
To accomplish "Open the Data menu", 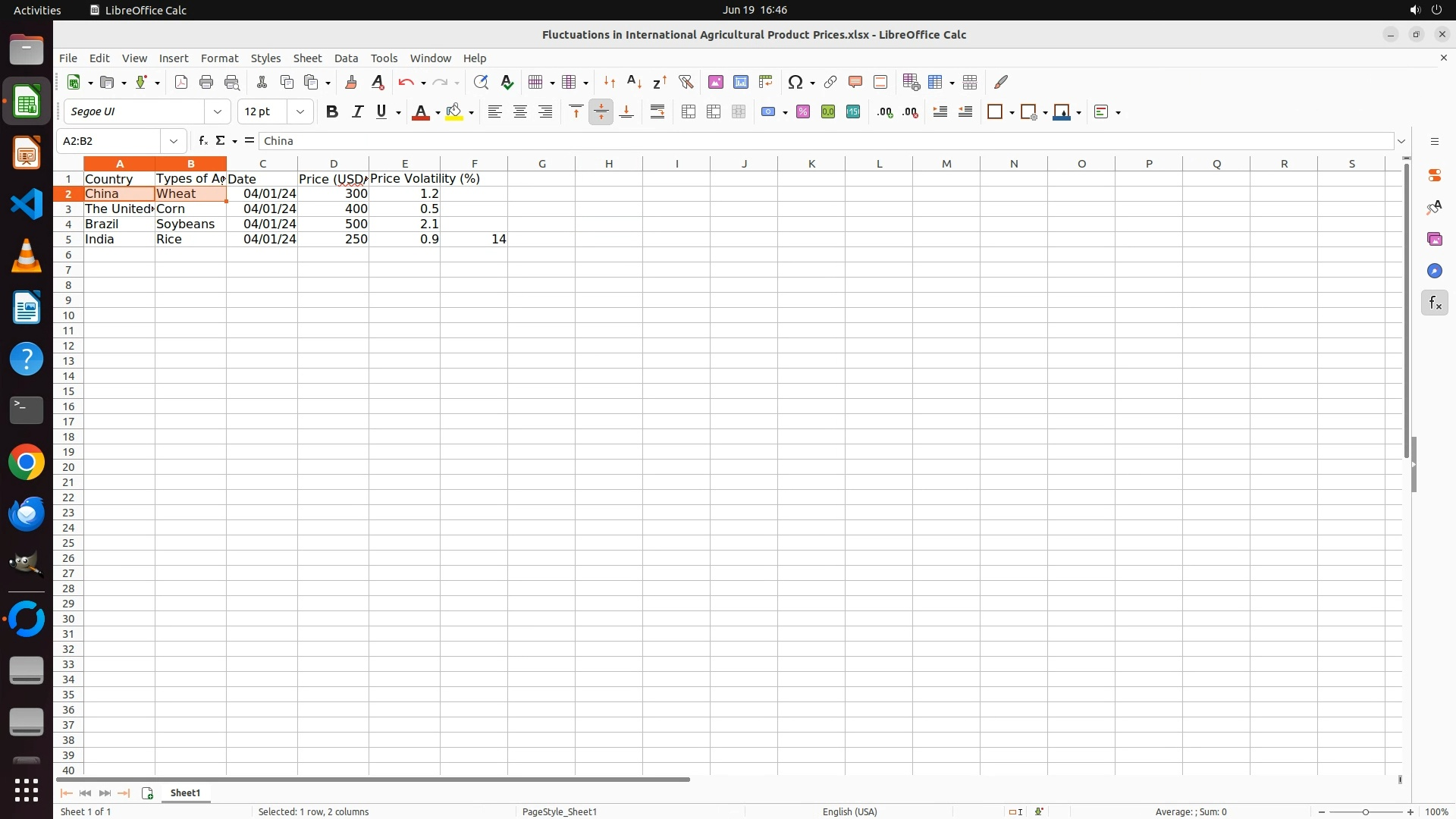I will [346, 58].
